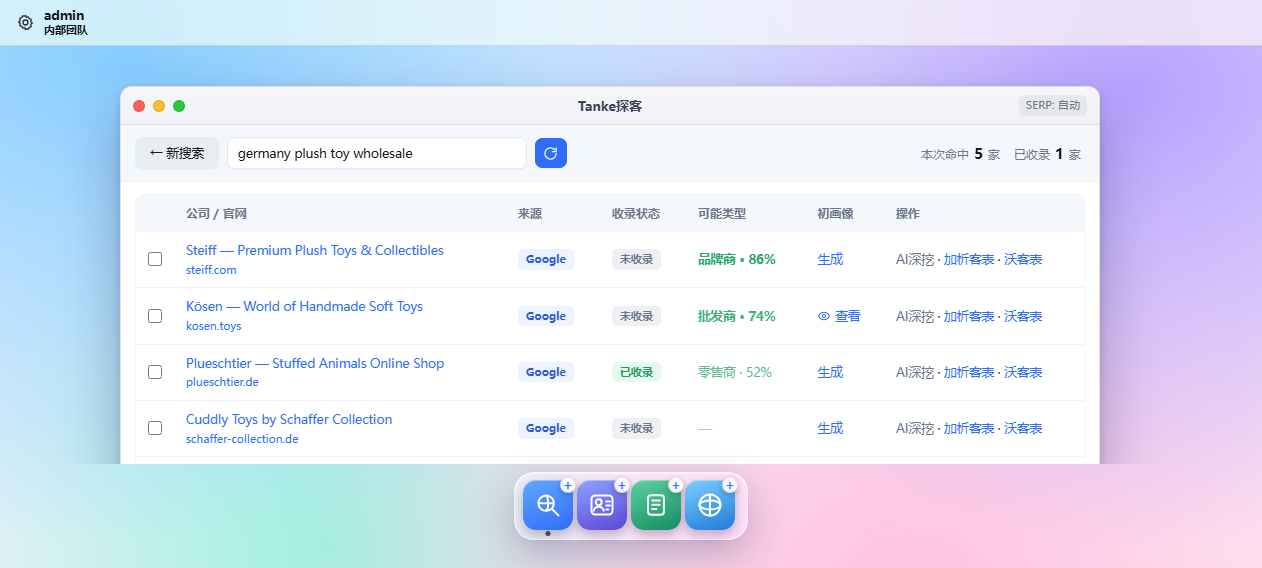Click the plus badge on document dock icon

(x=675, y=485)
